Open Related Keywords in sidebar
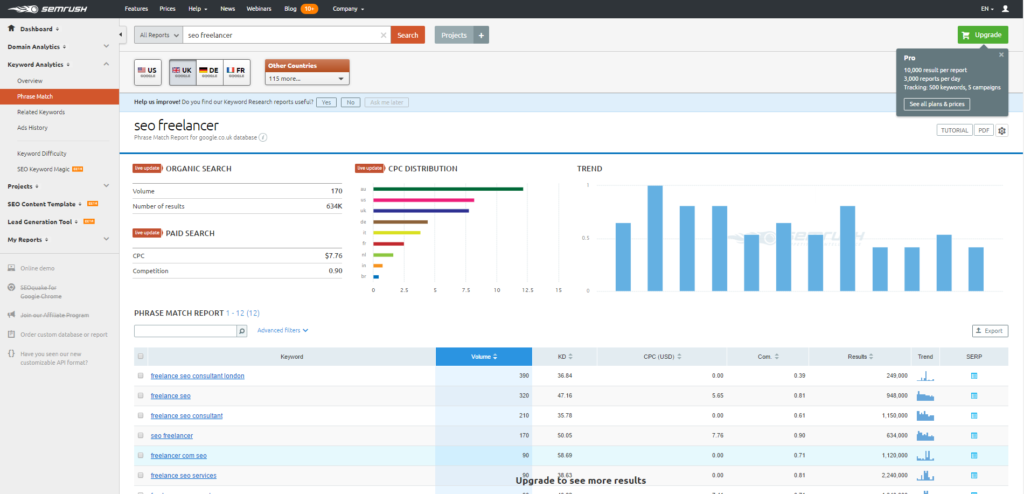This screenshot has height=494, width=1024. 41,112
